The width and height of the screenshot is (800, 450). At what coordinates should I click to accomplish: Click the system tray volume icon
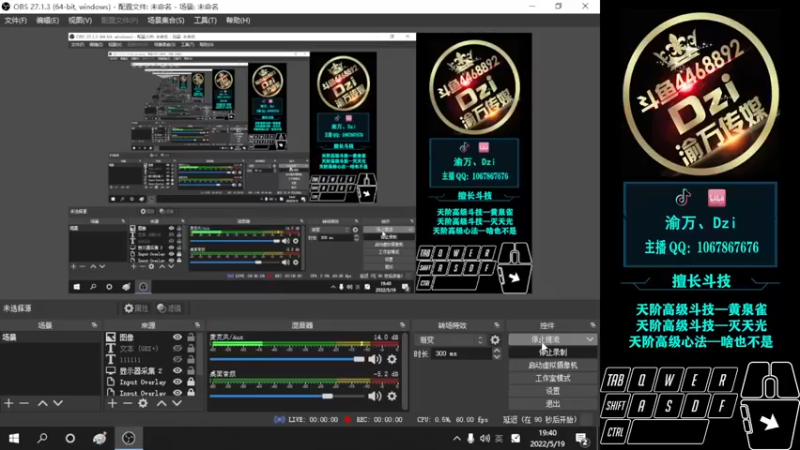(485, 438)
